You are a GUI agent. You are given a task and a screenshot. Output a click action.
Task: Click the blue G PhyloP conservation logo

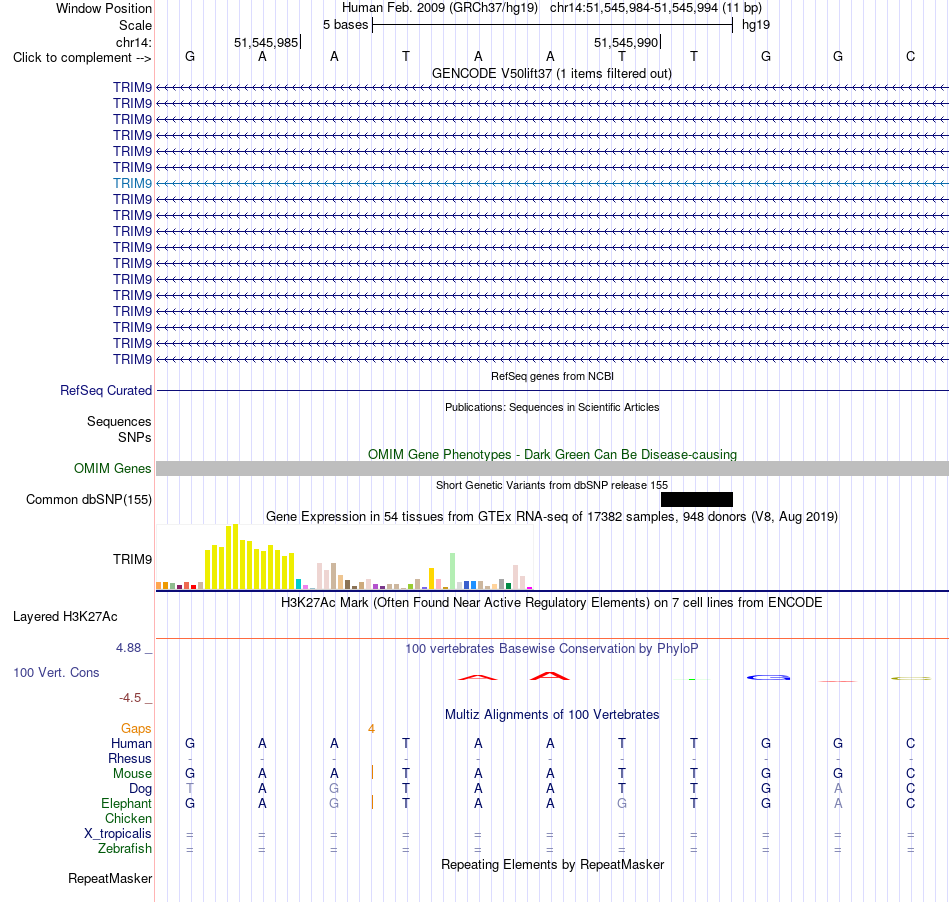pos(768,677)
